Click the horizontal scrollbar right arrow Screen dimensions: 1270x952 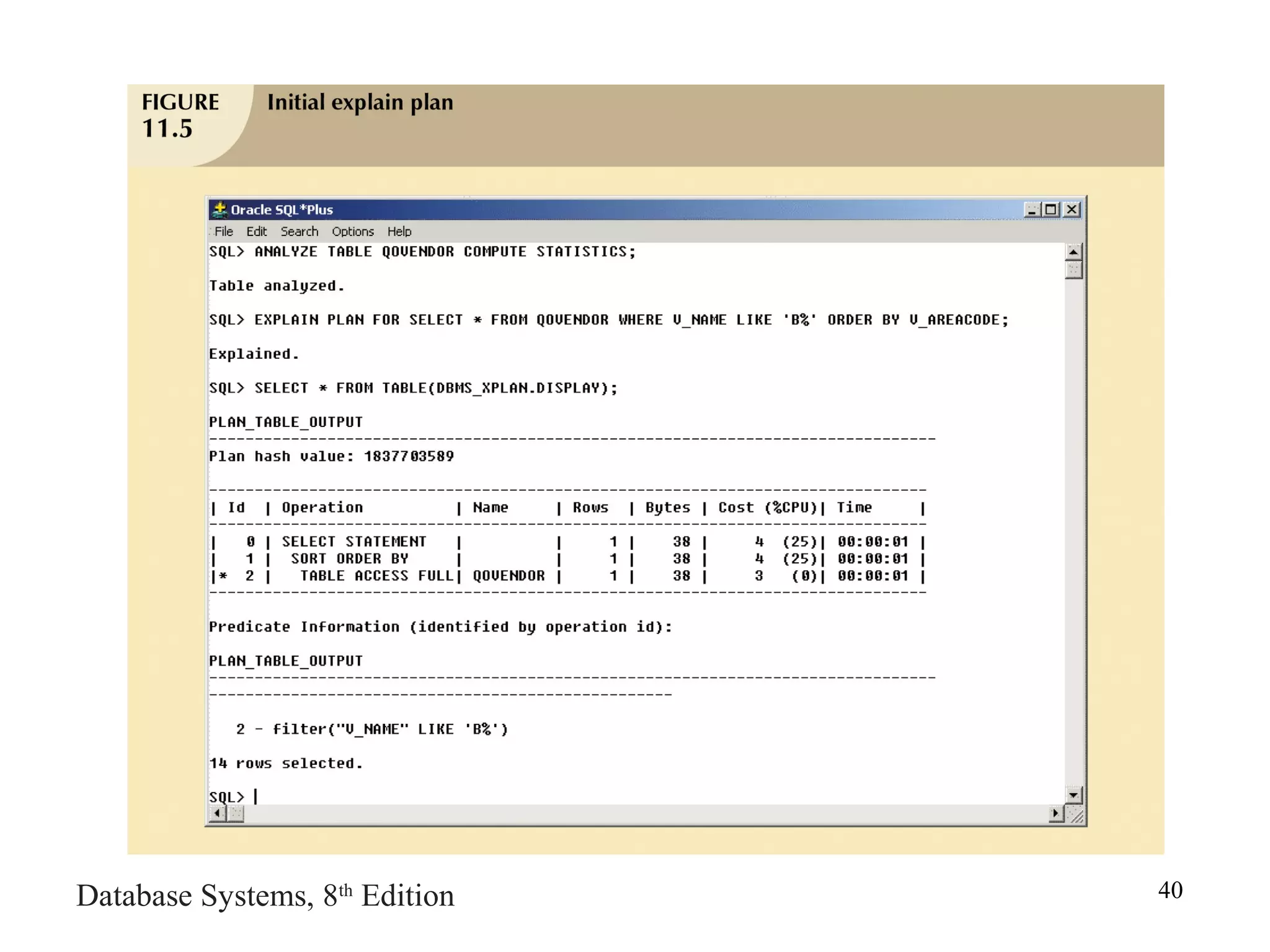tap(1055, 813)
